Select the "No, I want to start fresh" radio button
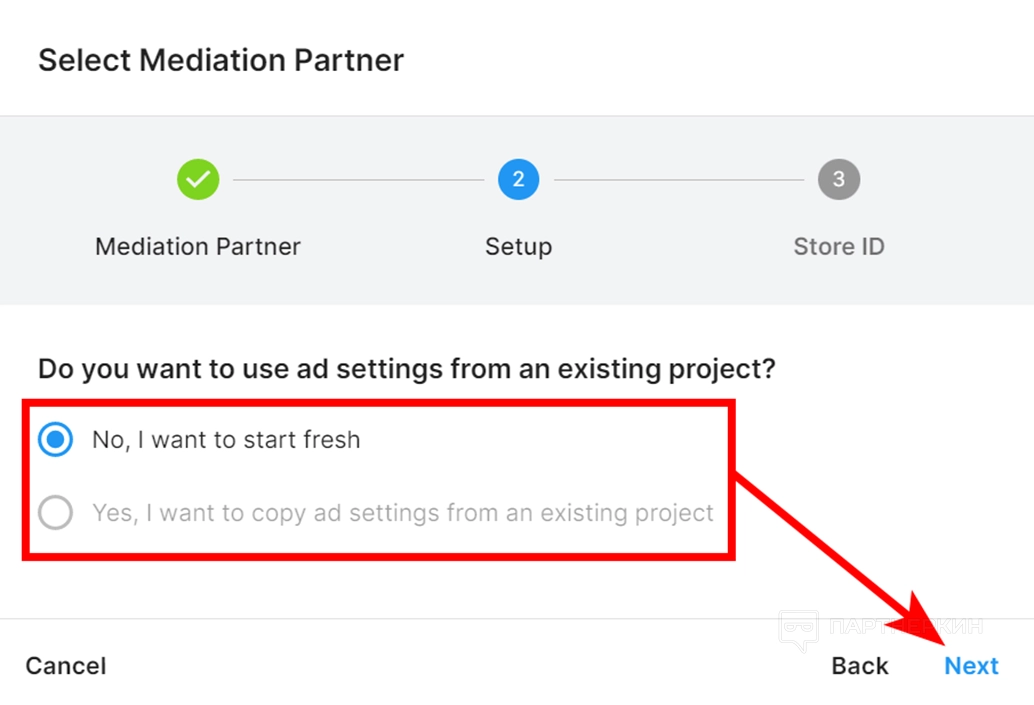Screen dimensions: 1034x705 [x=55, y=439]
